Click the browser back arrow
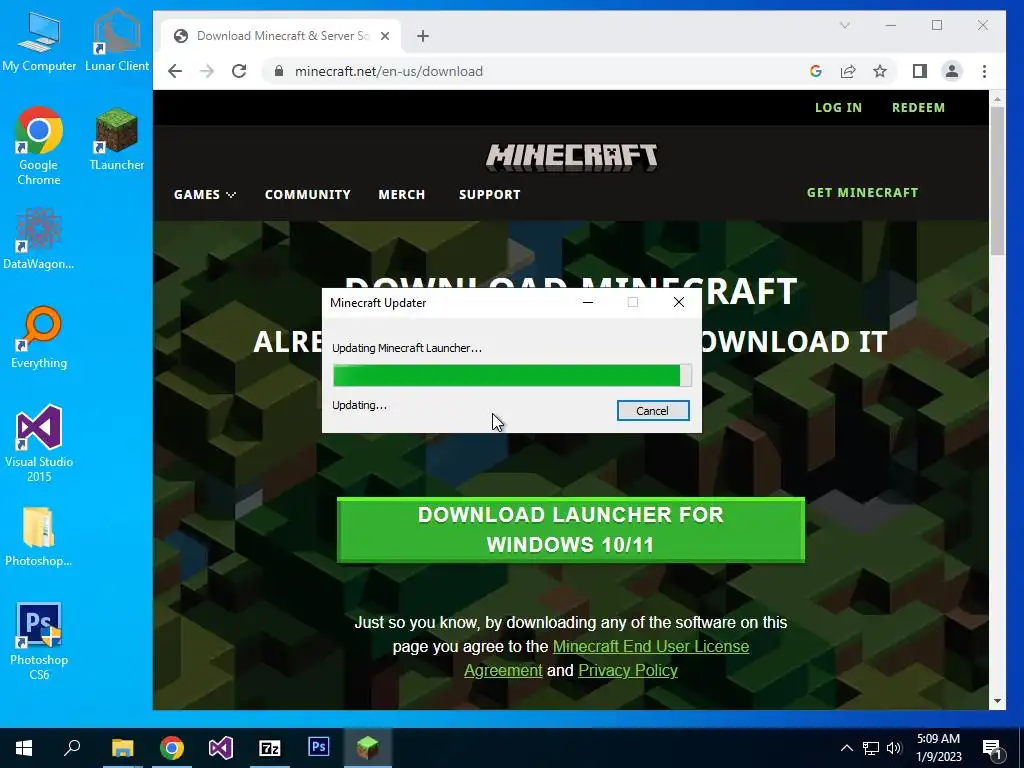The image size is (1024, 768). pos(175,71)
